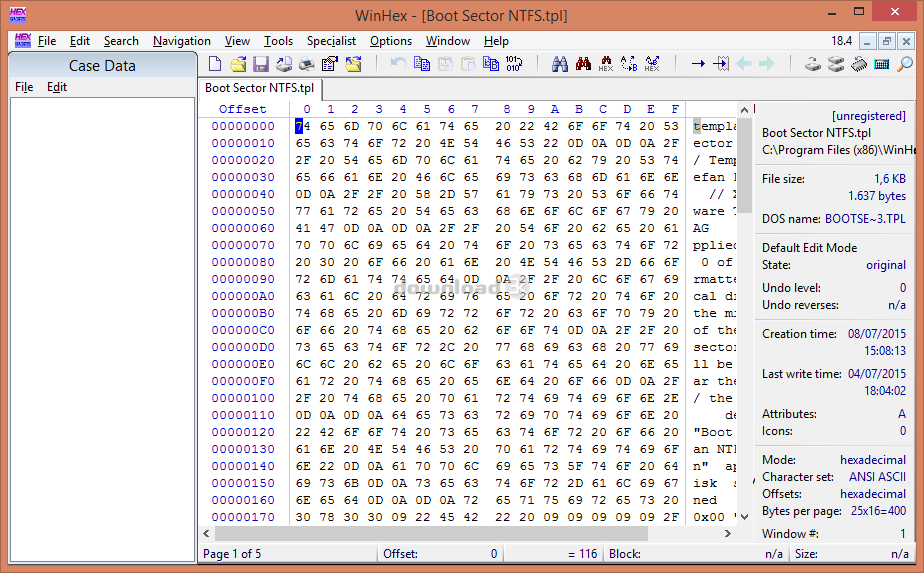Click the horizontal scrollbar thumb
This screenshot has width=924, height=573.
click(x=431, y=533)
